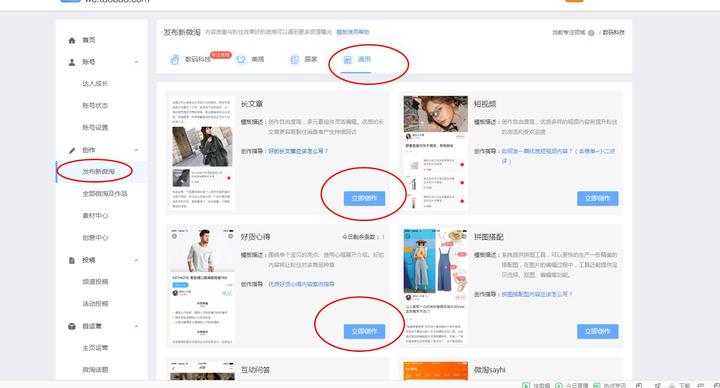Viewport: 720px width, 388px height.
Task: Click the 自运营 box icon
Action: coord(72,326)
